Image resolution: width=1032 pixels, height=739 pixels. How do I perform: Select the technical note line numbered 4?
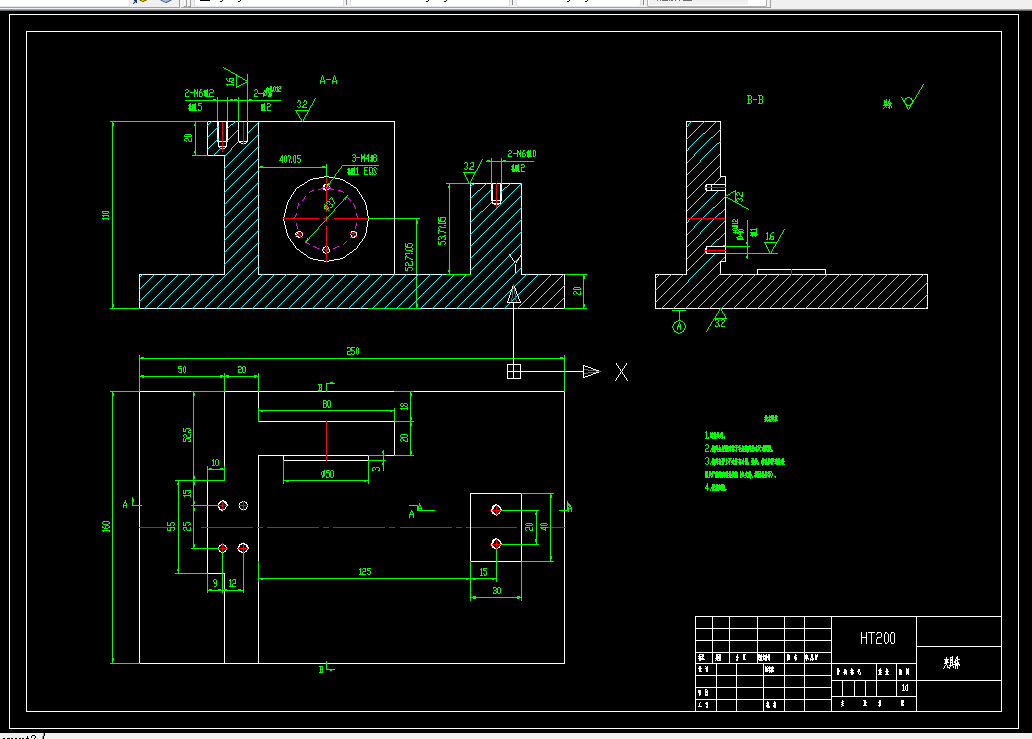pyautogui.click(x=715, y=488)
